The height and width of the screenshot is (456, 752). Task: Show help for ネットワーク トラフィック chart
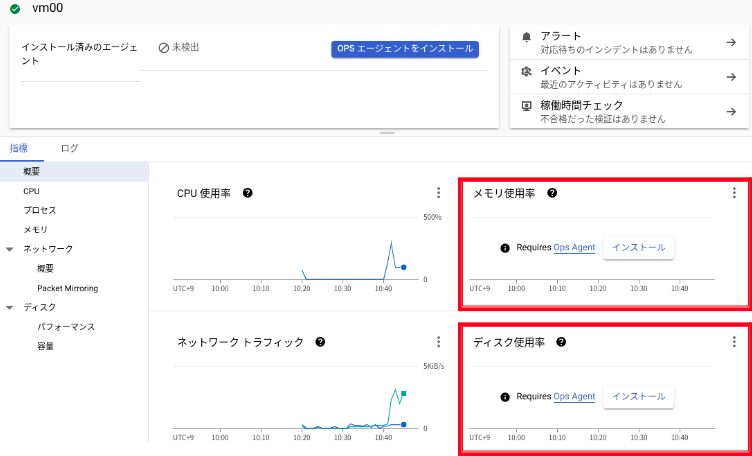tap(320, 342)
